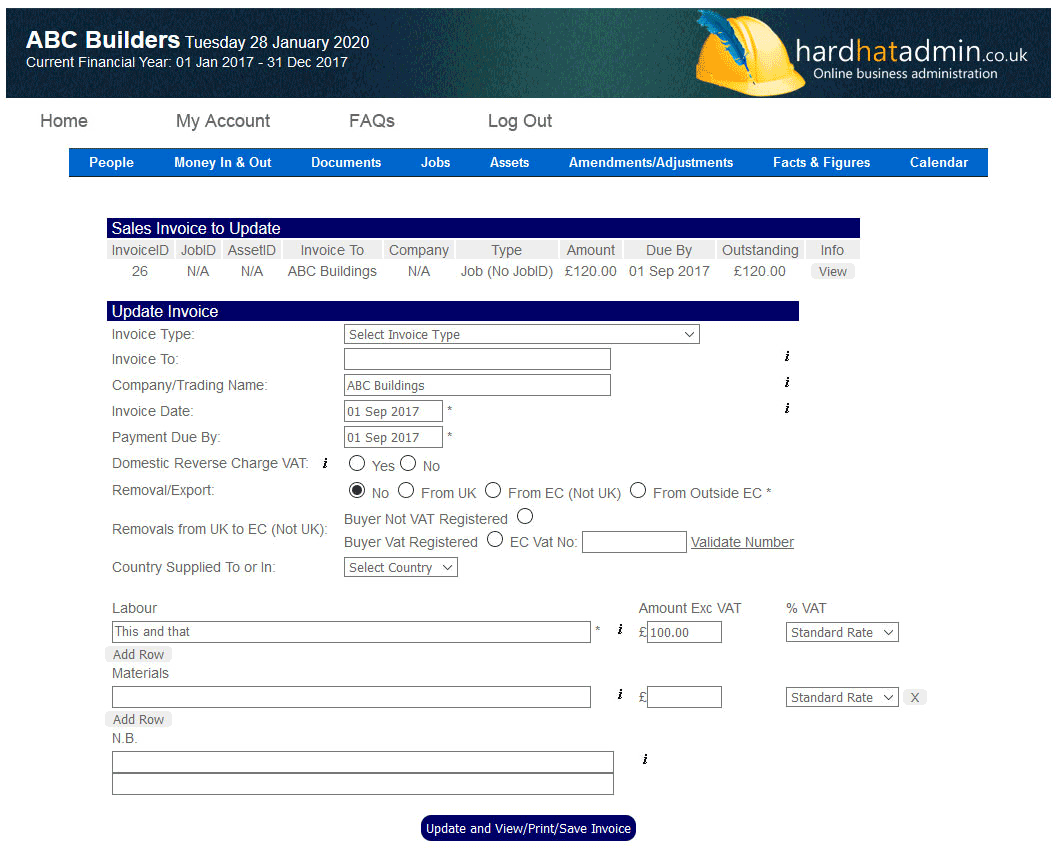The width and height of the screenshot is (1058, 856).
Task: Click info icon next to Domestic Reverse Charge VAT
Action: (x=325, y=464)
